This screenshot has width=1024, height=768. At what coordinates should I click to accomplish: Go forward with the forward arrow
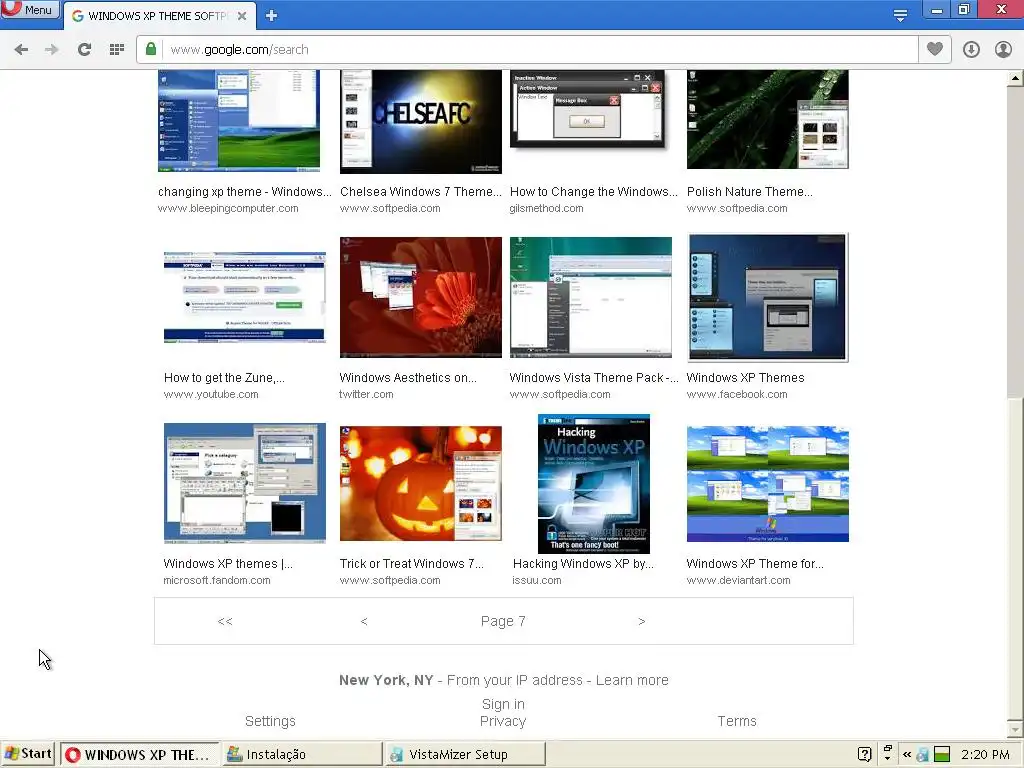[x=52, y=50]
